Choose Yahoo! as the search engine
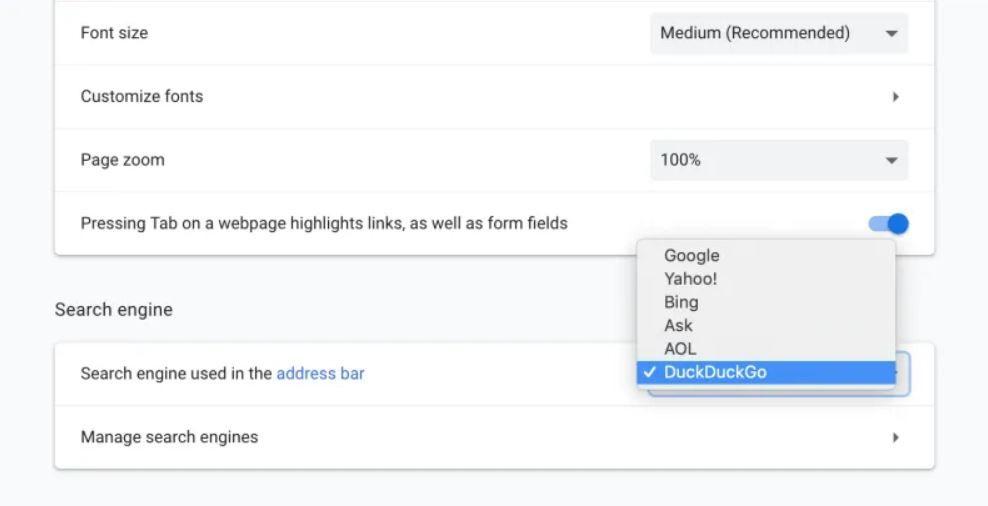This screenshot has height=506, width=988. 691,279
